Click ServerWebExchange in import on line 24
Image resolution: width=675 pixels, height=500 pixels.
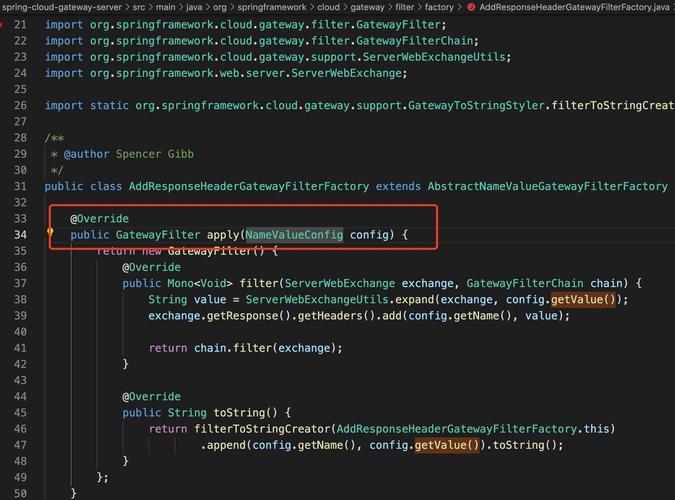pos(347,73)
